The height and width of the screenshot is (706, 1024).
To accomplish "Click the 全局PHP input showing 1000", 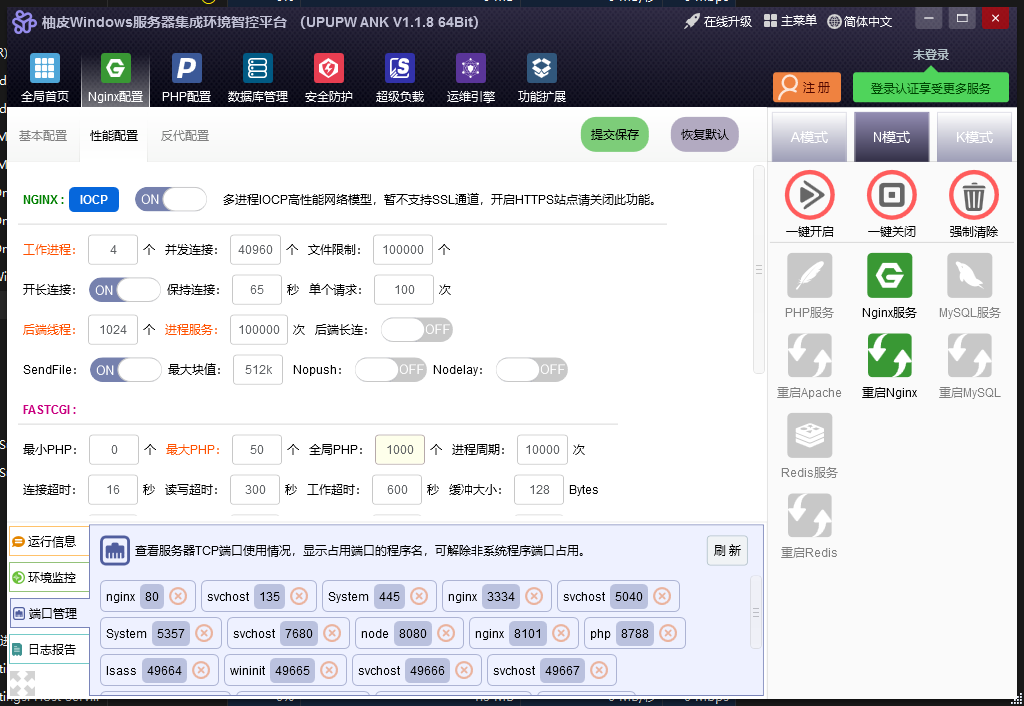I will 400,449.
